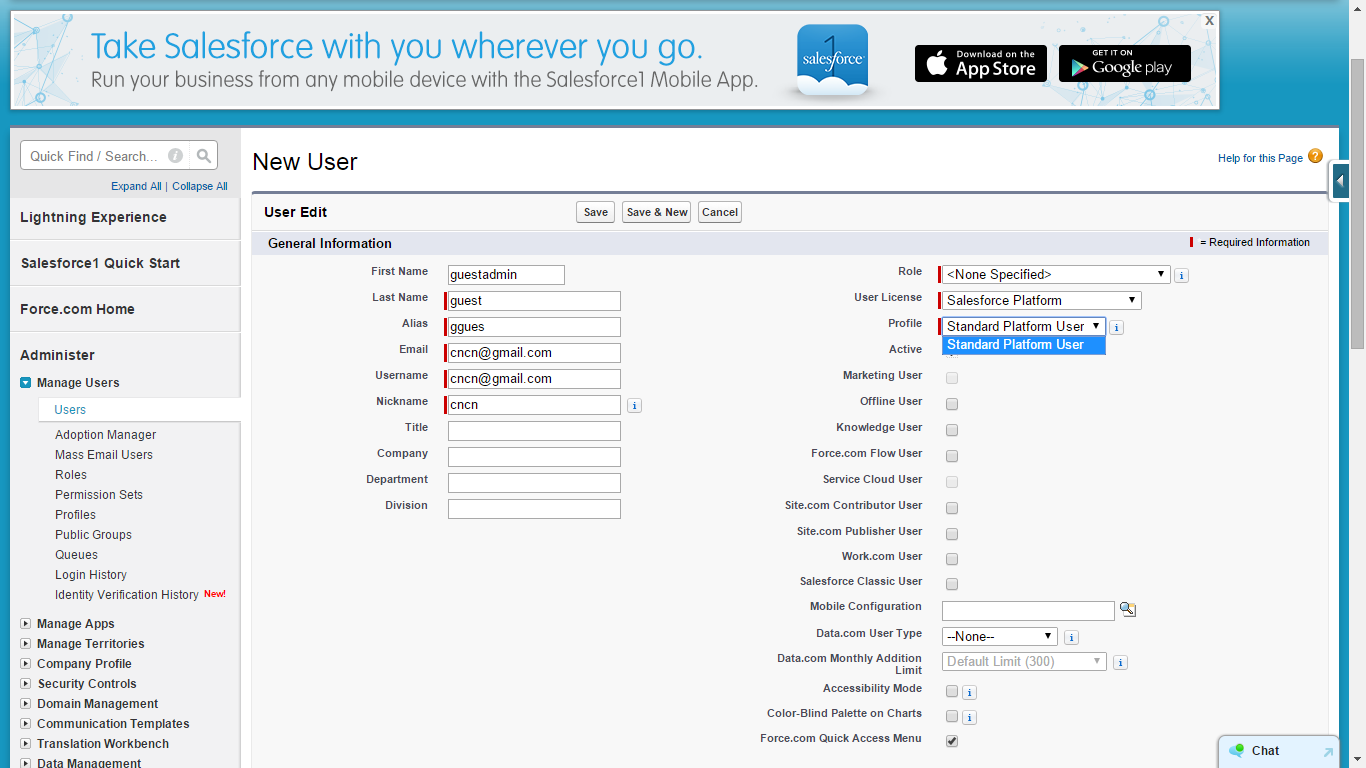Open Roles under Manage Users
This screenshot has height=768, width=1366.
(x=71, y=475)
